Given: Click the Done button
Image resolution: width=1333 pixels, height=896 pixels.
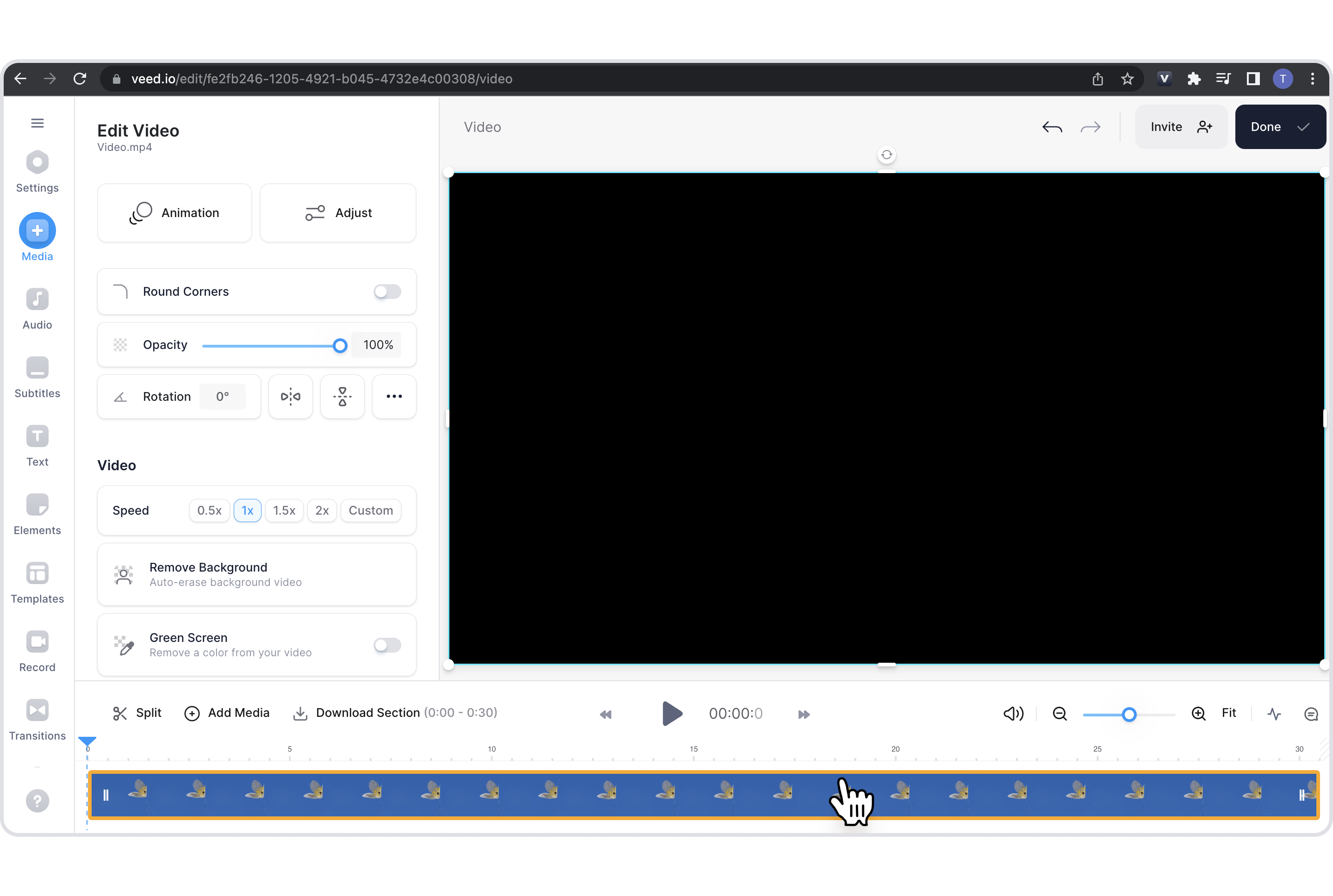Looking at the screenshot, I should coord(1279,127).
